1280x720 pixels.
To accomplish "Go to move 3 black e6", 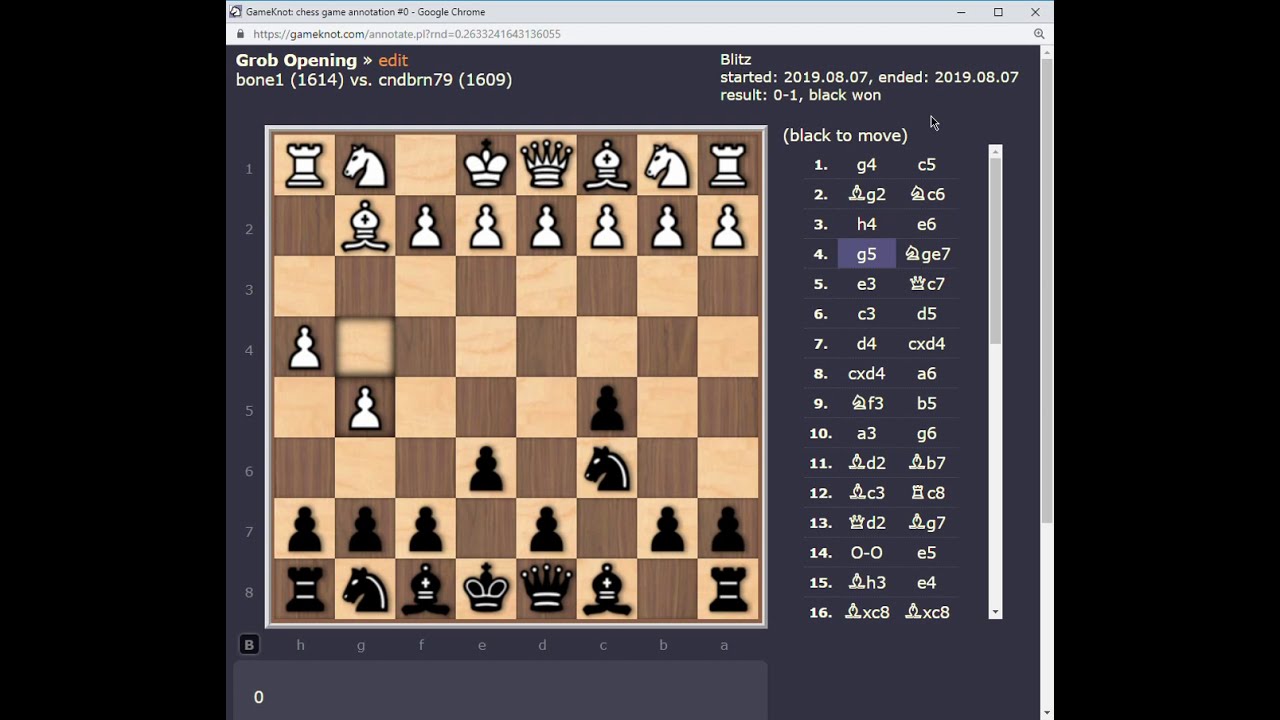I will (x=927, y=224).
